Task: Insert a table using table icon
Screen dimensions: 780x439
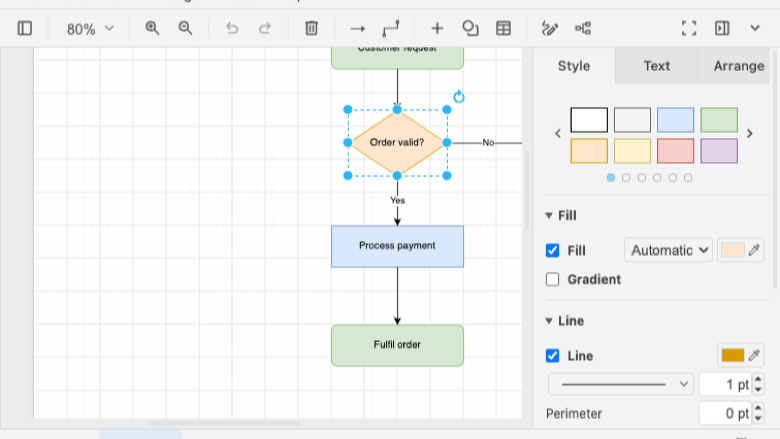Action: [x=503, y=28]
